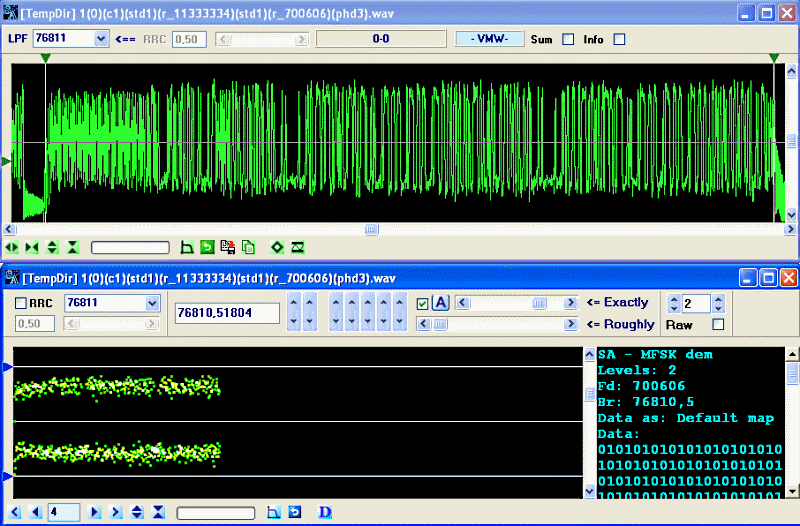Click the green undo arrow icon
800x526 pixels.
(207, 247)
